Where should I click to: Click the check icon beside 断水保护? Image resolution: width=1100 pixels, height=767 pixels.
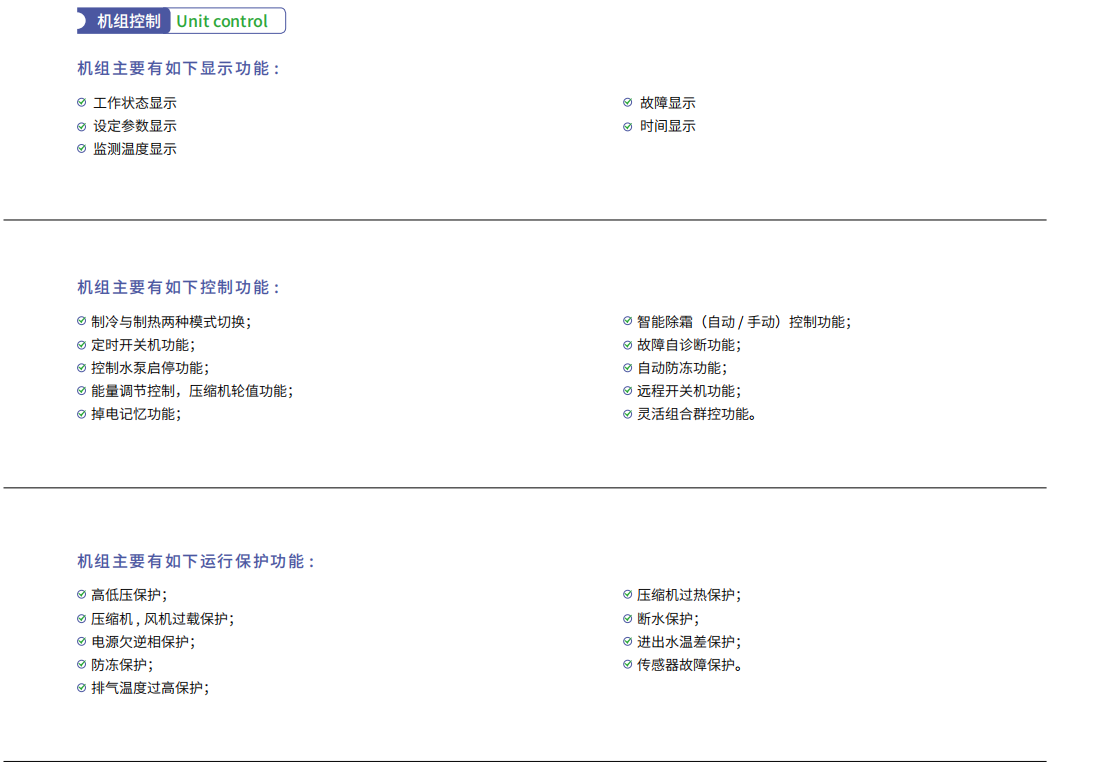[628, 618]
